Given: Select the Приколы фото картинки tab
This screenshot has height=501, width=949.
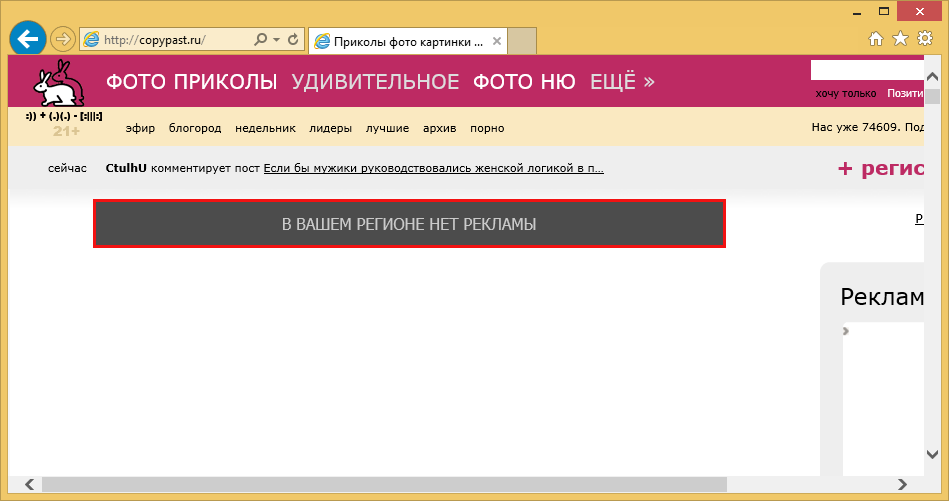Looking at the screenshot, I should 407,42.
